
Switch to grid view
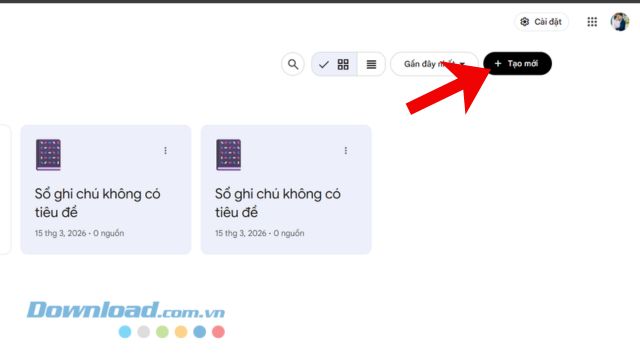pyautogui.click(x=334, y=64)
